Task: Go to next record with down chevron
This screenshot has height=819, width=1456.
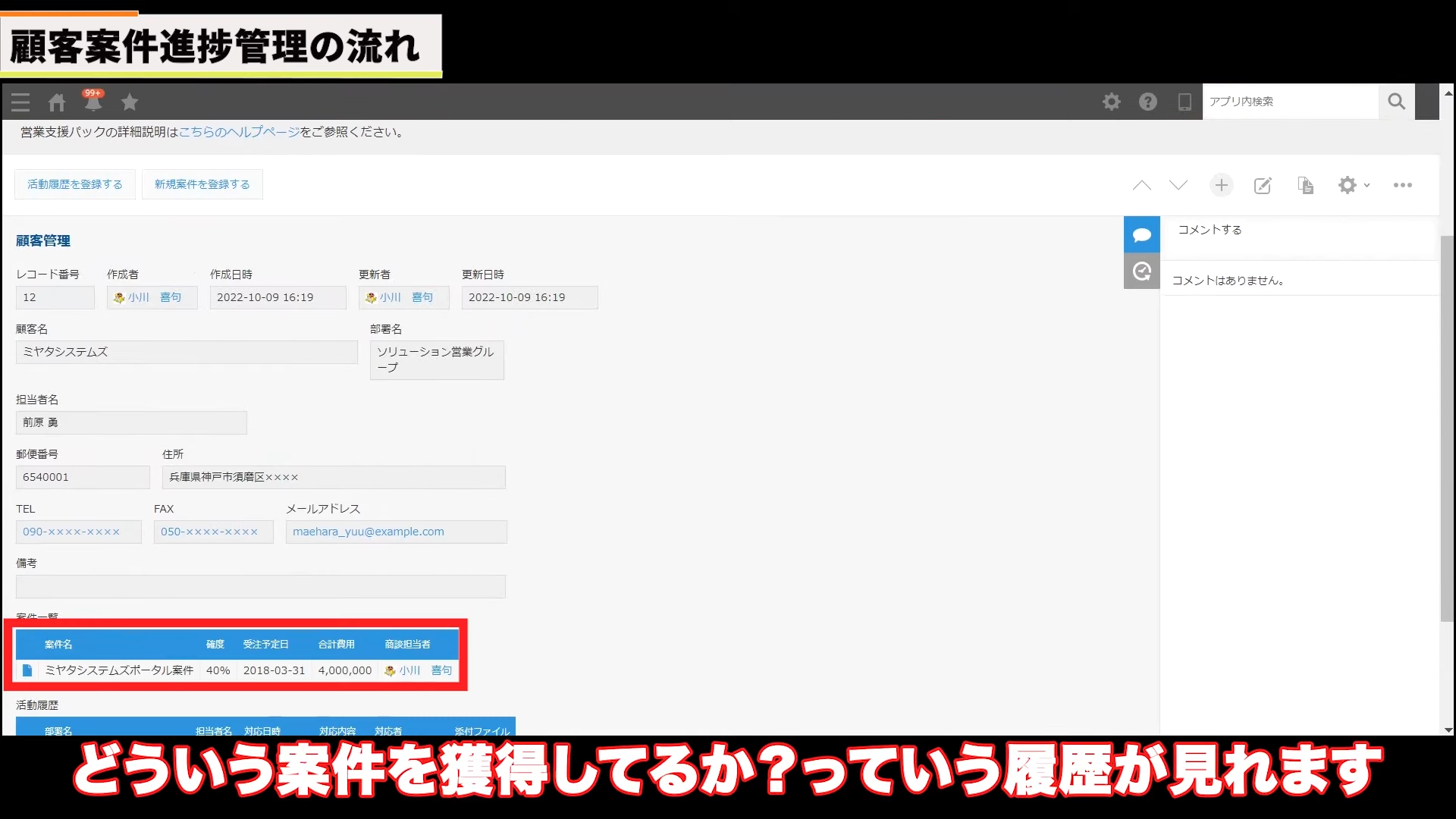Action: click(1178, 185)
